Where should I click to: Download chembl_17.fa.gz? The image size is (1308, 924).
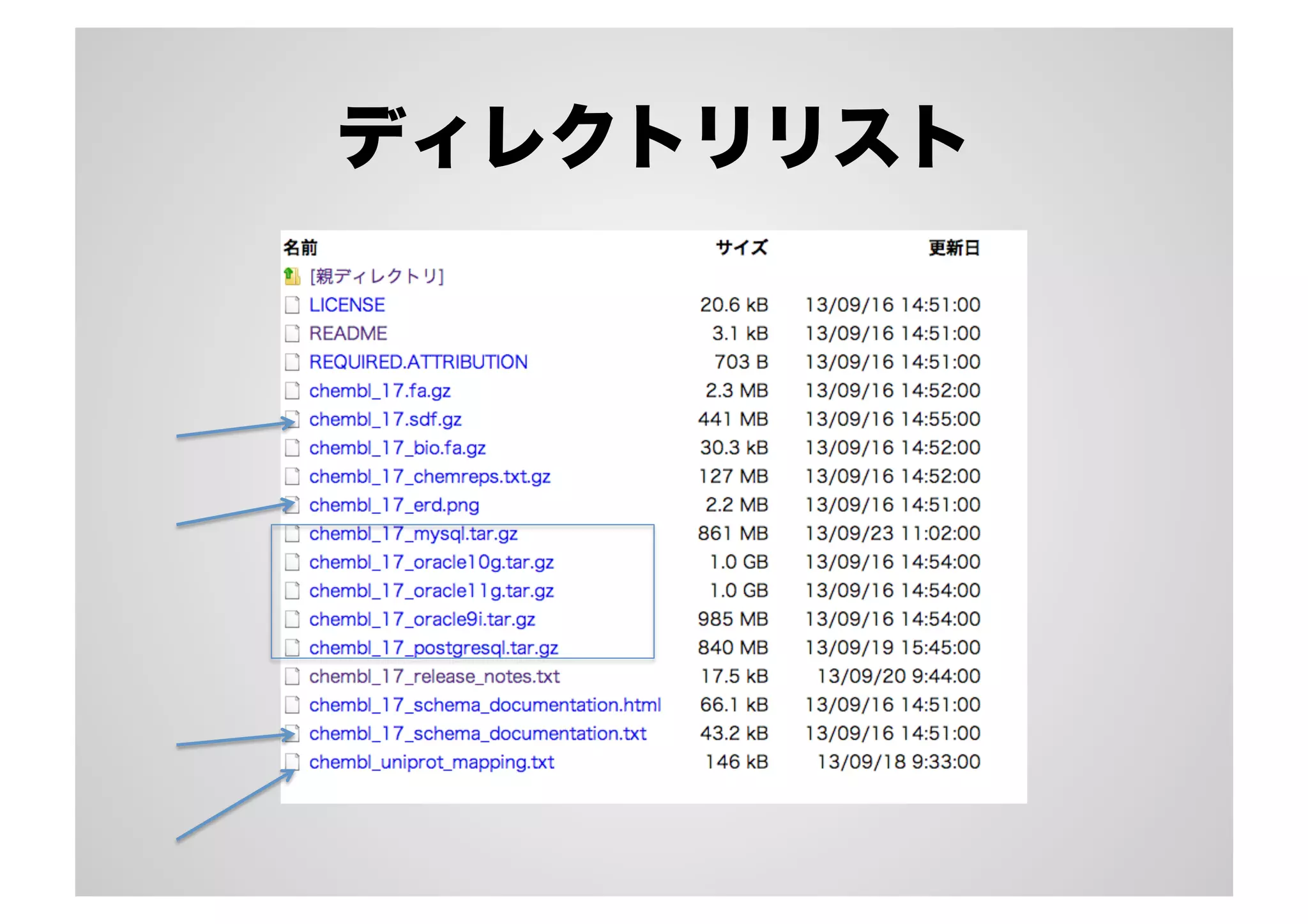tap(380, 391)
